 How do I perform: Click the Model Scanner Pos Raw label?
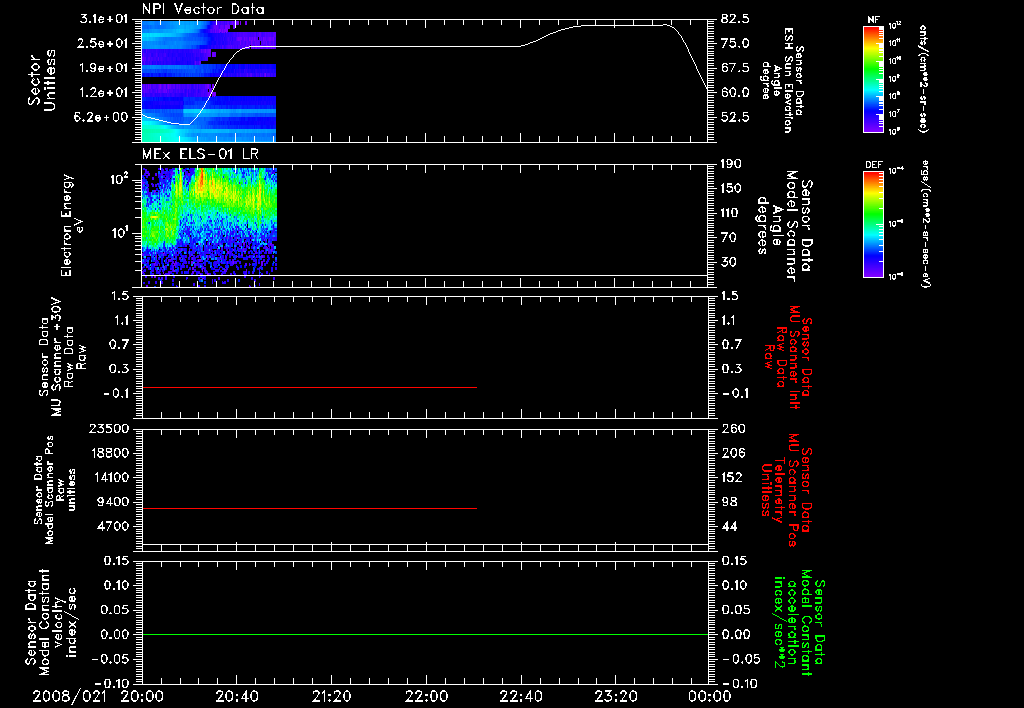coord(54,490)
